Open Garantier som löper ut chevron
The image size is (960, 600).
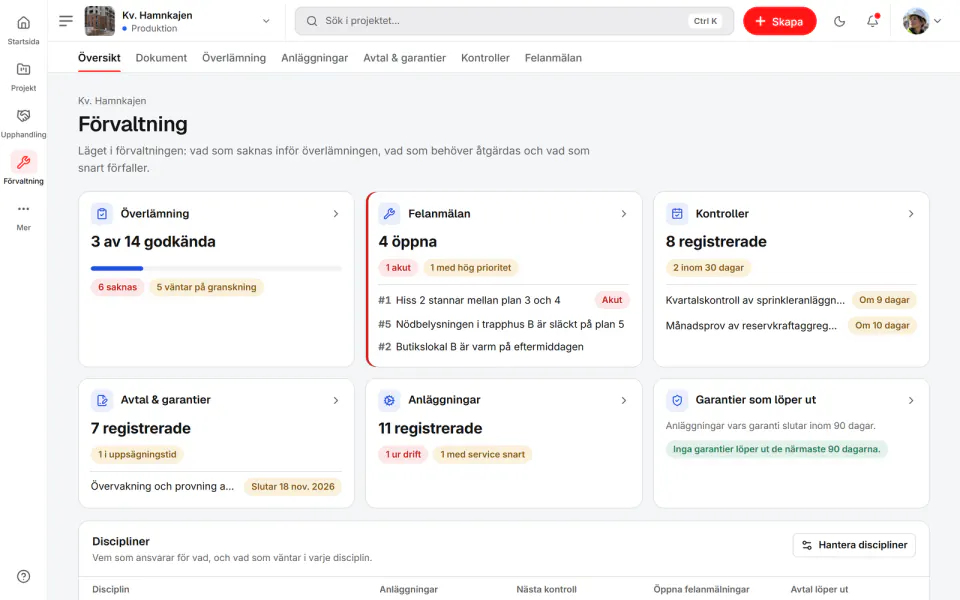click(911, 400)
